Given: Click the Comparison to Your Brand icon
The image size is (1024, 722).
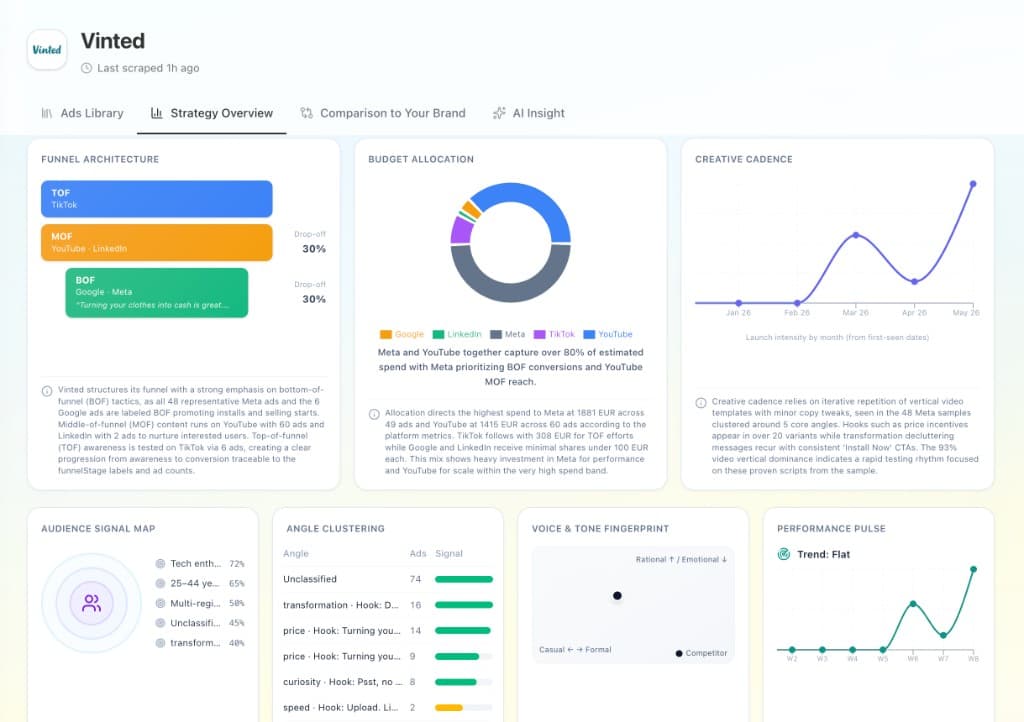Looking at the screenshot, I should (306, 113).
